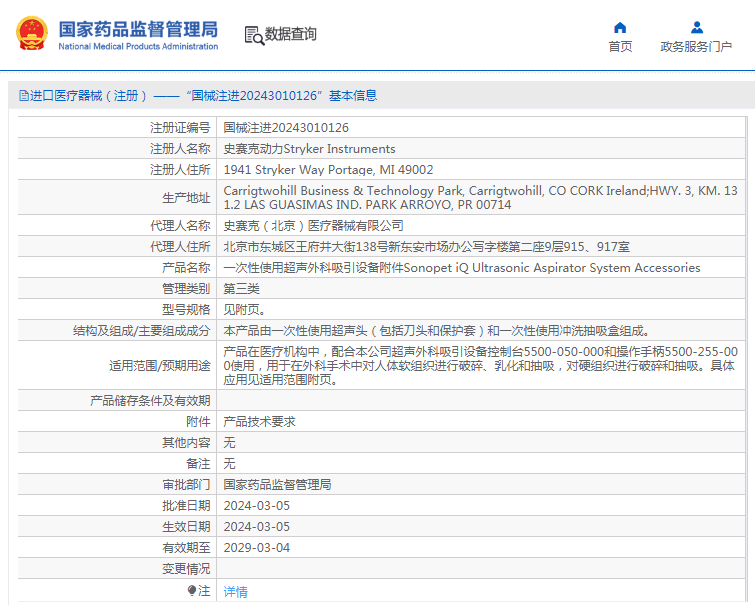755x605 pixels.
Task: Click the 产品技术要求 attachment value
Action: (260, 421)
